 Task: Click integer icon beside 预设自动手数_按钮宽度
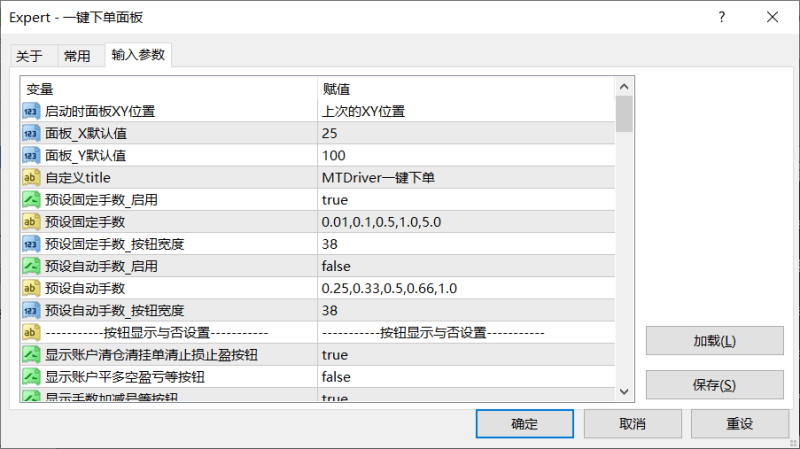point(31,310)
